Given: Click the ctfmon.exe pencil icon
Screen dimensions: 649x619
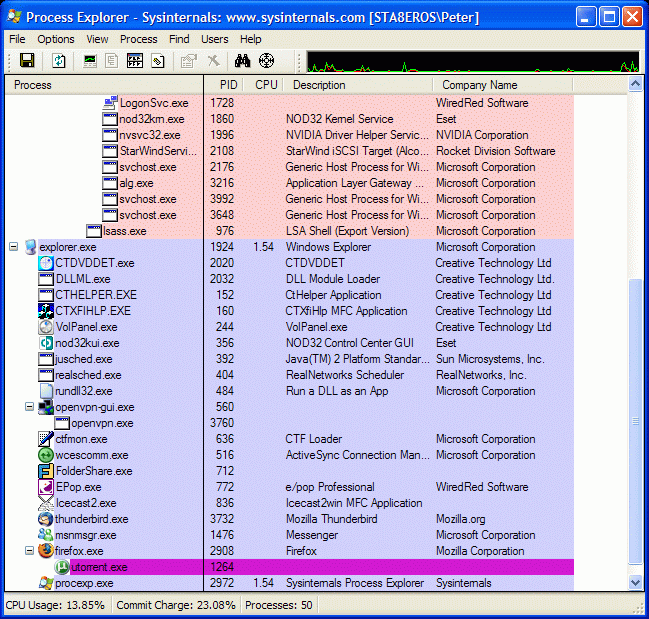Looking at the screenshot, I should click(x=46, y=439).
